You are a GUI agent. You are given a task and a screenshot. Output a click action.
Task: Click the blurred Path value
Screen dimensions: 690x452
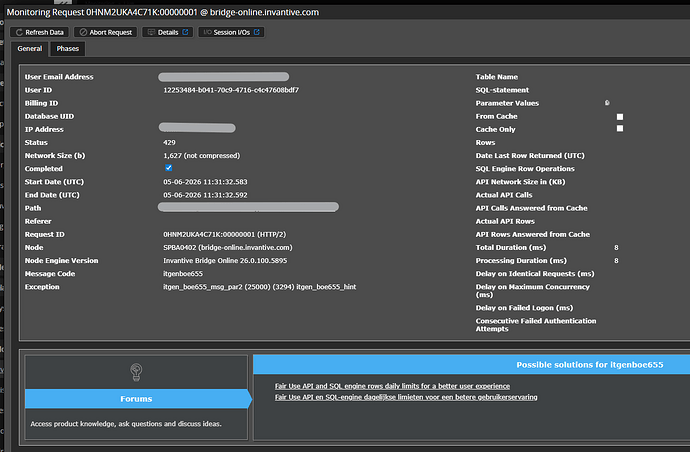click(x=248, y=207)
